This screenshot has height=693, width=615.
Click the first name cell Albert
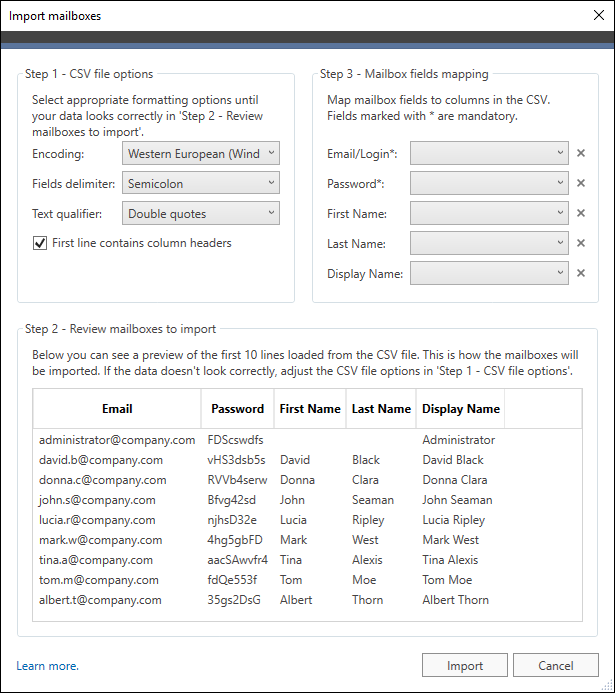coord(296,600)
